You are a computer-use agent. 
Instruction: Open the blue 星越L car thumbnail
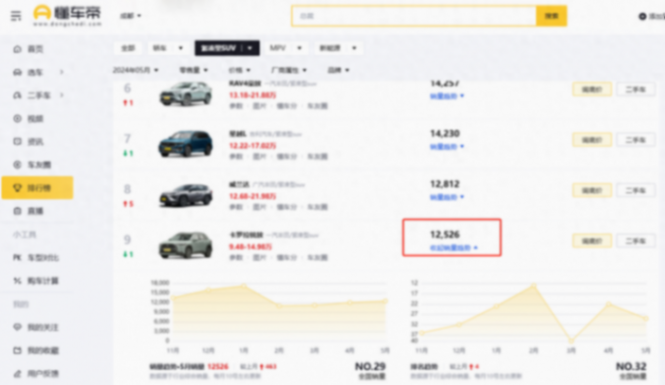point(186,144)
